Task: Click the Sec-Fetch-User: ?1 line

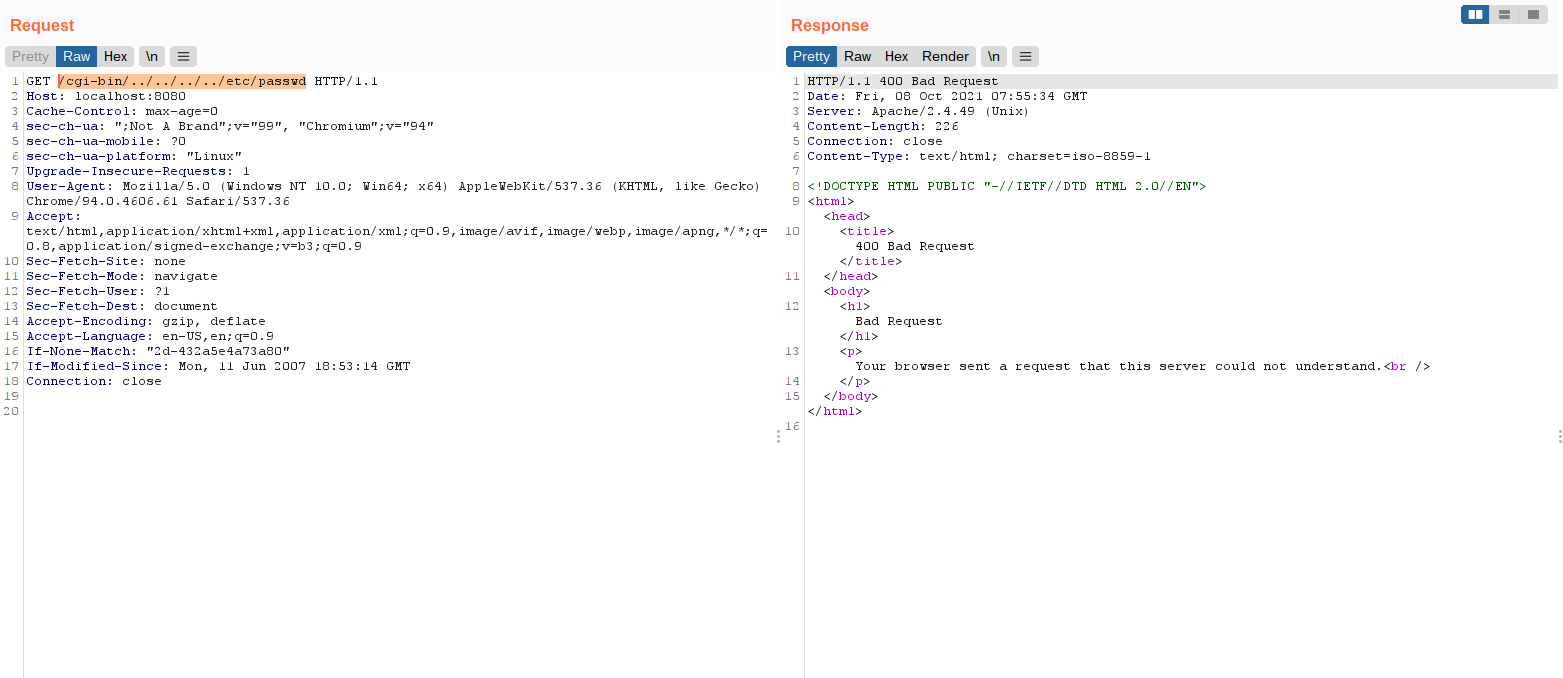Action: pos(98,291)
